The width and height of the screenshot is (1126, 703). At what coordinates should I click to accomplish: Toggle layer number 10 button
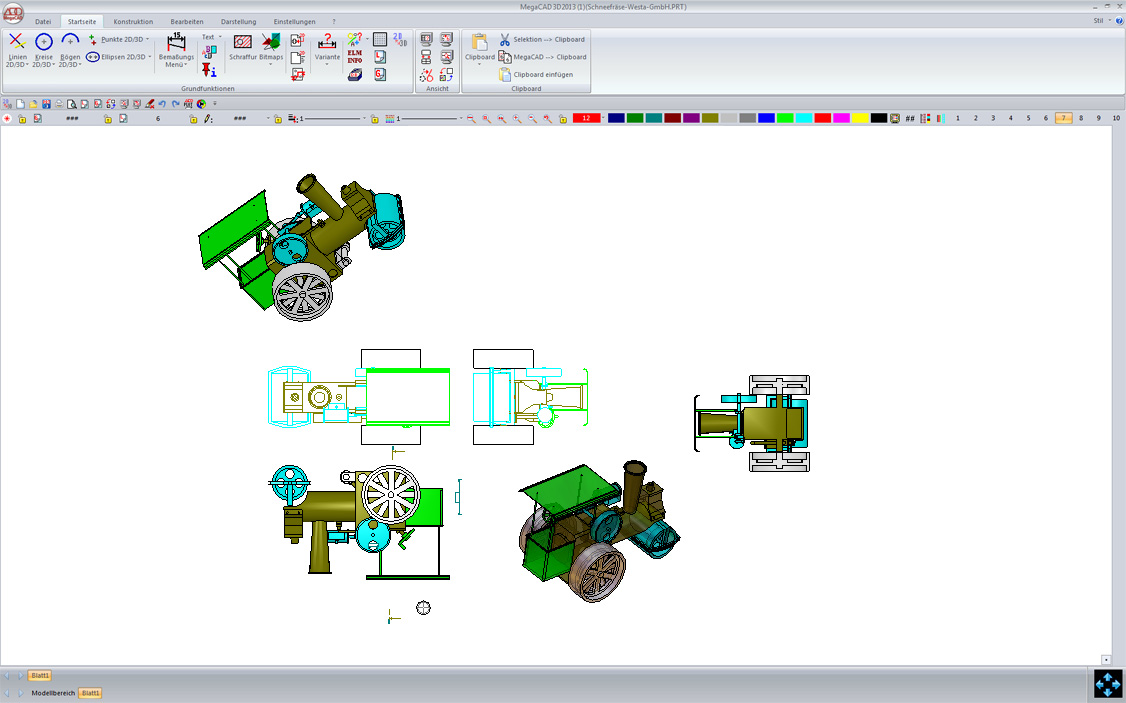coord(1115,118)
